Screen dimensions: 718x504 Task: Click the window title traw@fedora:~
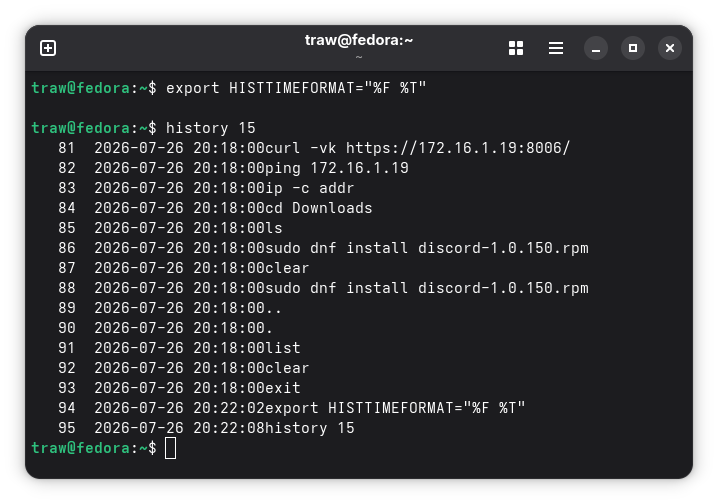tap(359, 40)
